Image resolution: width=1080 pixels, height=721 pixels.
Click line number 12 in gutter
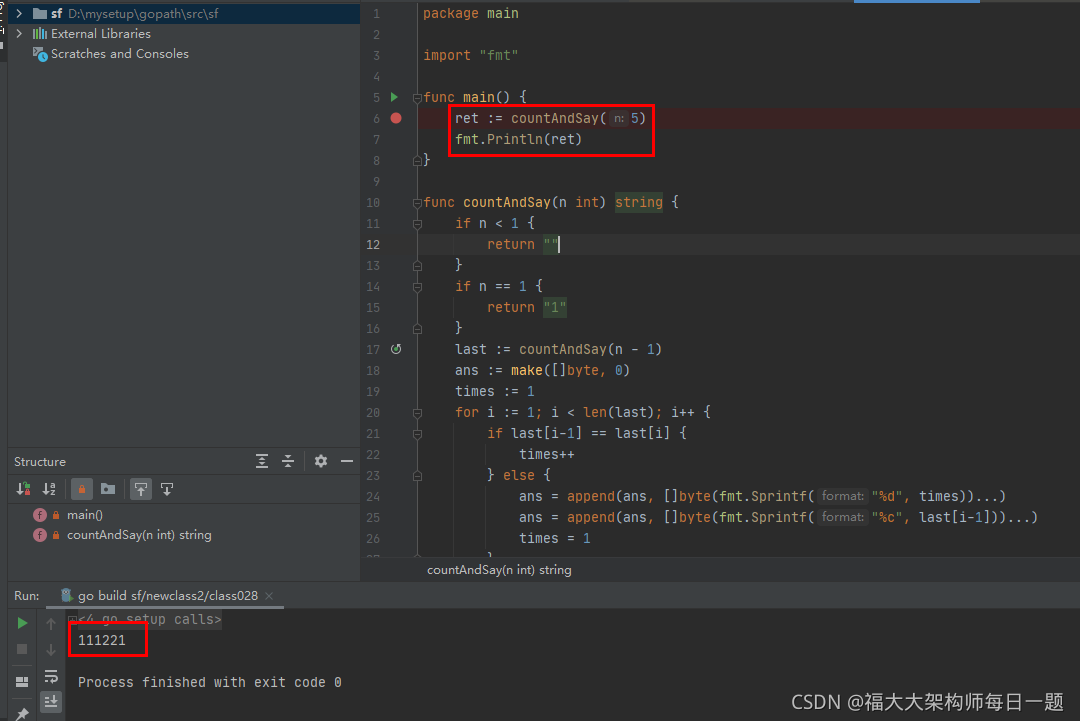(373, 244)
